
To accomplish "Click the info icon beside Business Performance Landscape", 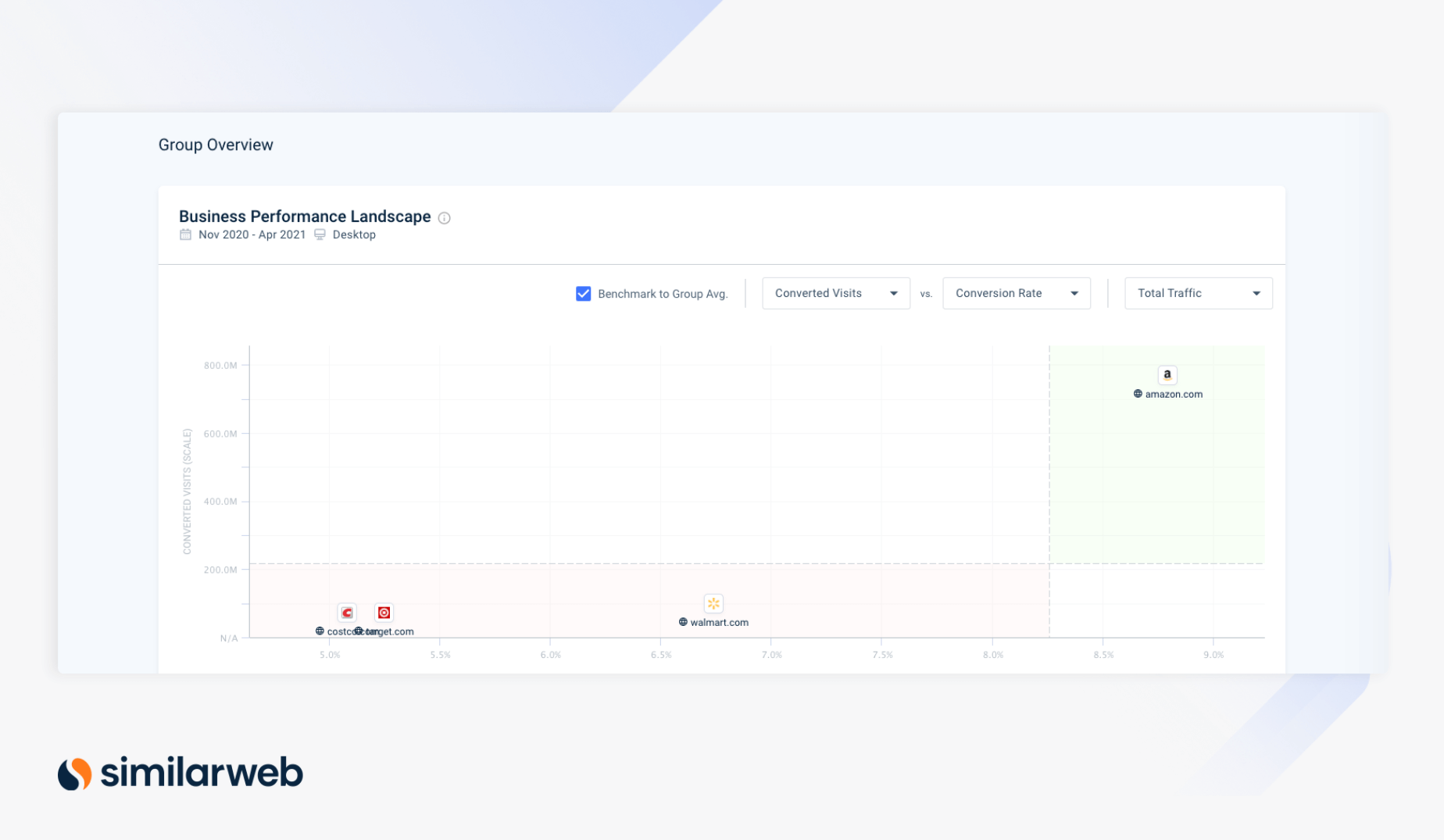I will [444, 218].
